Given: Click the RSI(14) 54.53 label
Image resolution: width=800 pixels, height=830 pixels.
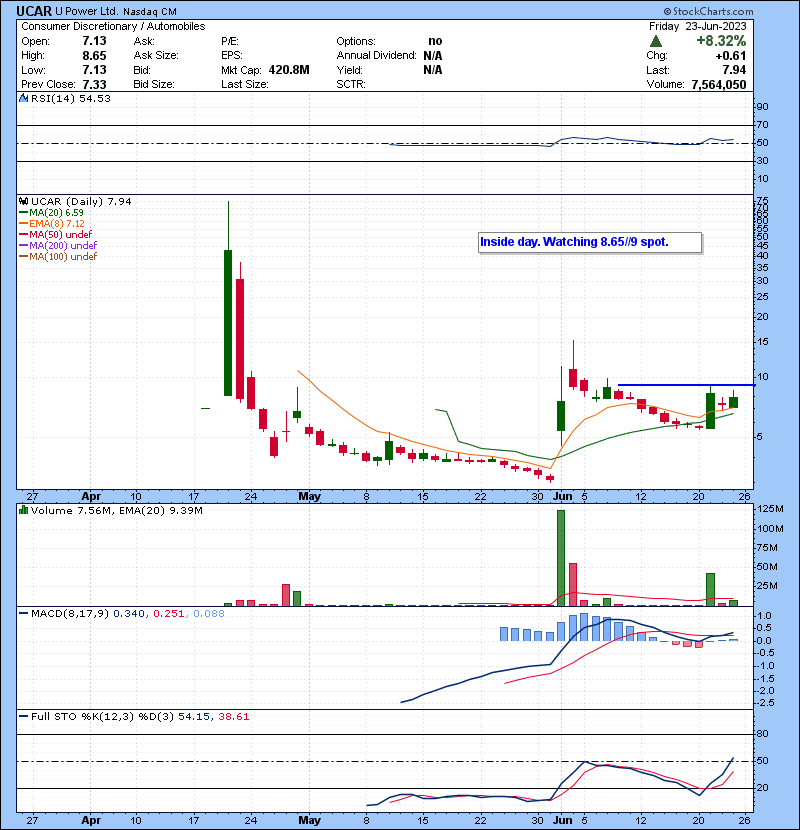Looking at the screenshot, I should pos(70,98).
